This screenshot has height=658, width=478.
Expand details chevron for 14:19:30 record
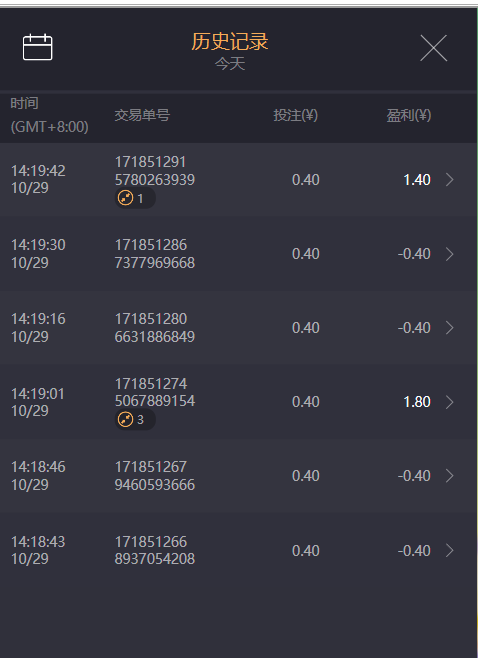(449, 254)
